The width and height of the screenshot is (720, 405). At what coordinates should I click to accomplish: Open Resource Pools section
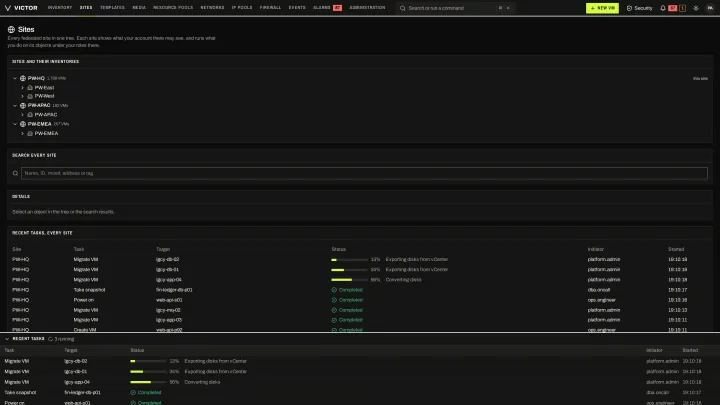(x=173, y=8)
